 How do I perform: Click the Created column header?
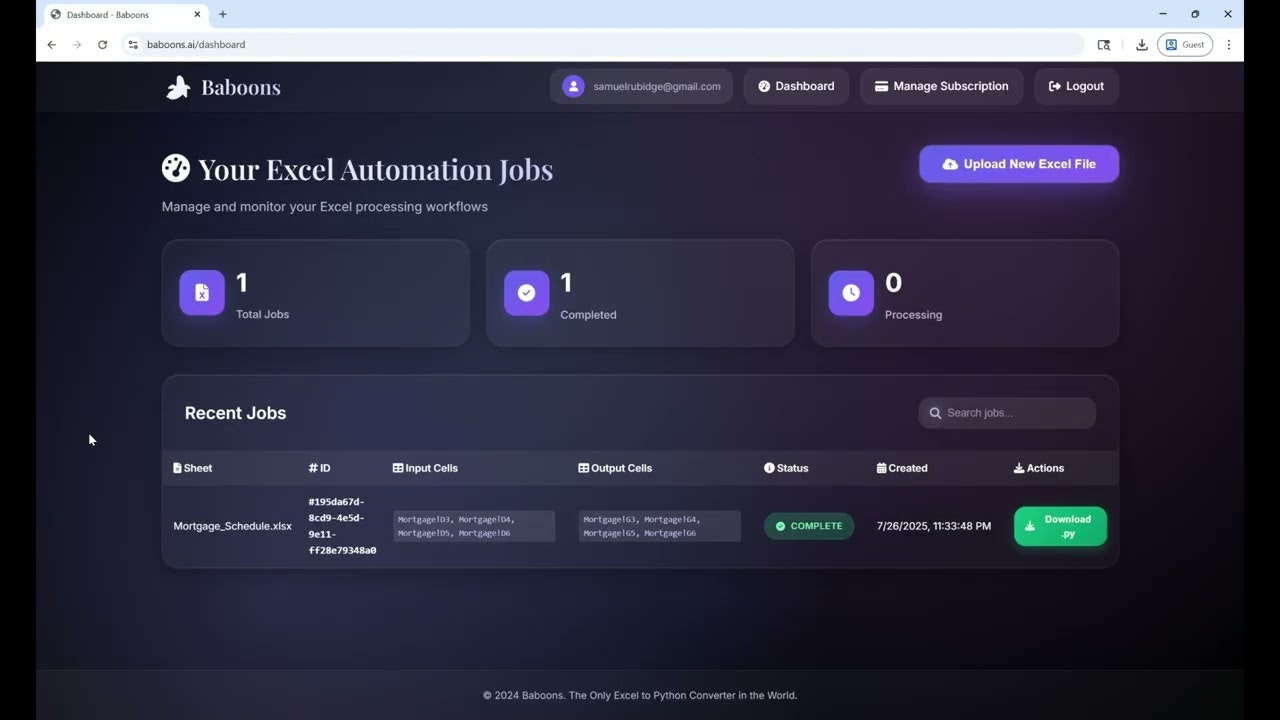tap(902, 468)
